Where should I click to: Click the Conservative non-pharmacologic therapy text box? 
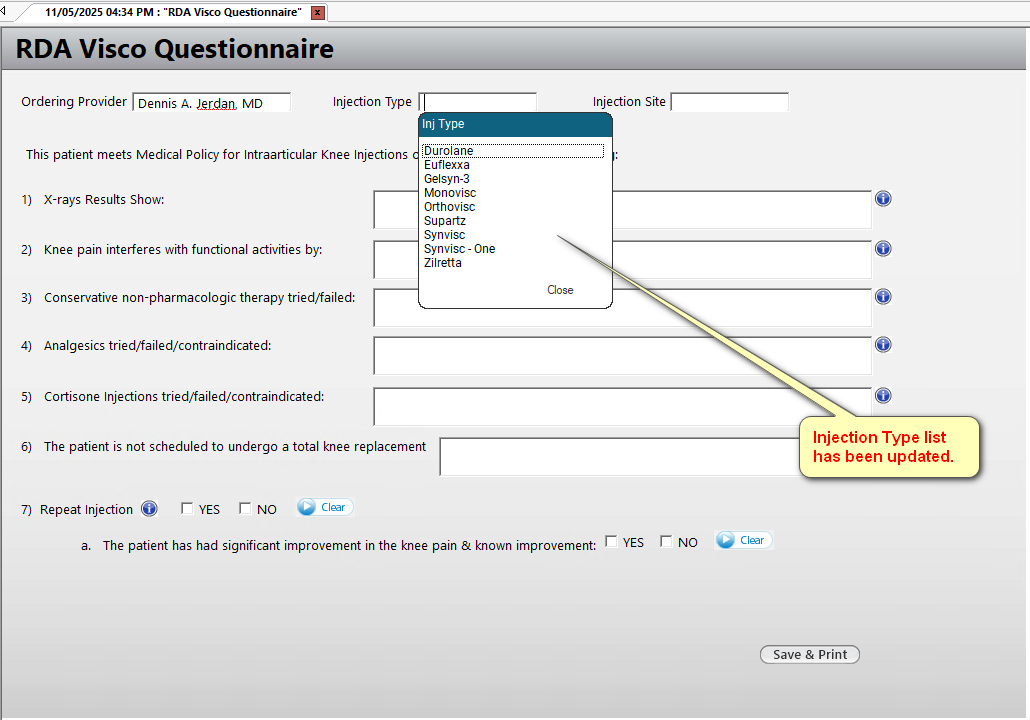point(623,307)
